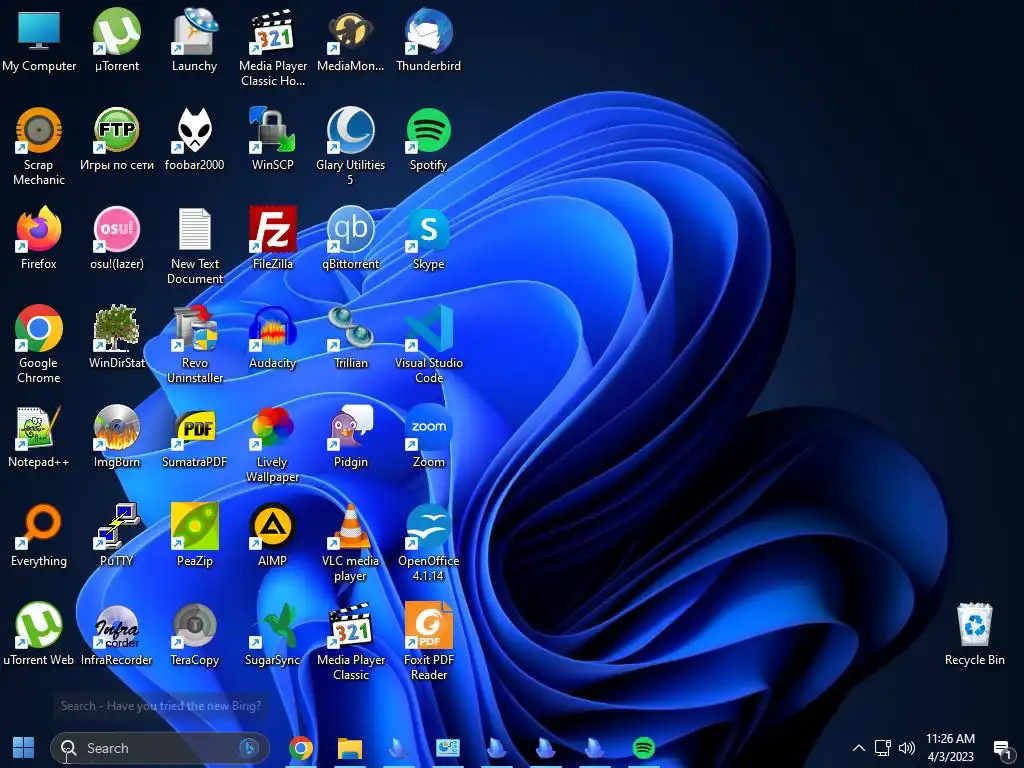The image size is (1024, 768).
Task: Open File Explorer from the taskbar
Action: 349,748
